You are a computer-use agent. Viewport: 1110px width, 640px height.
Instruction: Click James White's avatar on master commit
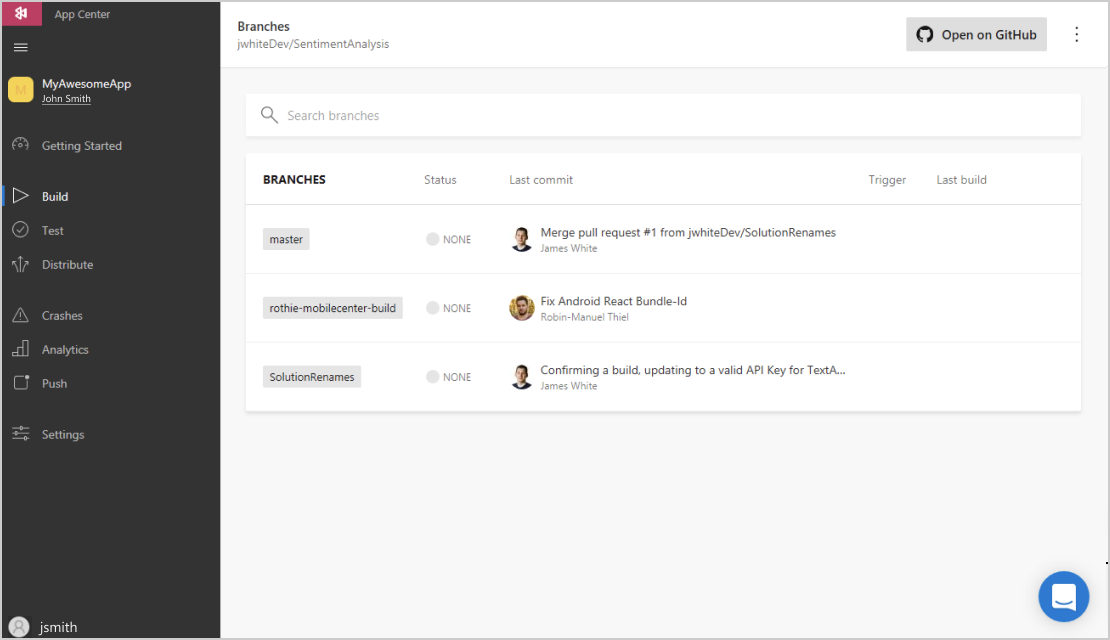pyautogui.click(x=521, y=239)
